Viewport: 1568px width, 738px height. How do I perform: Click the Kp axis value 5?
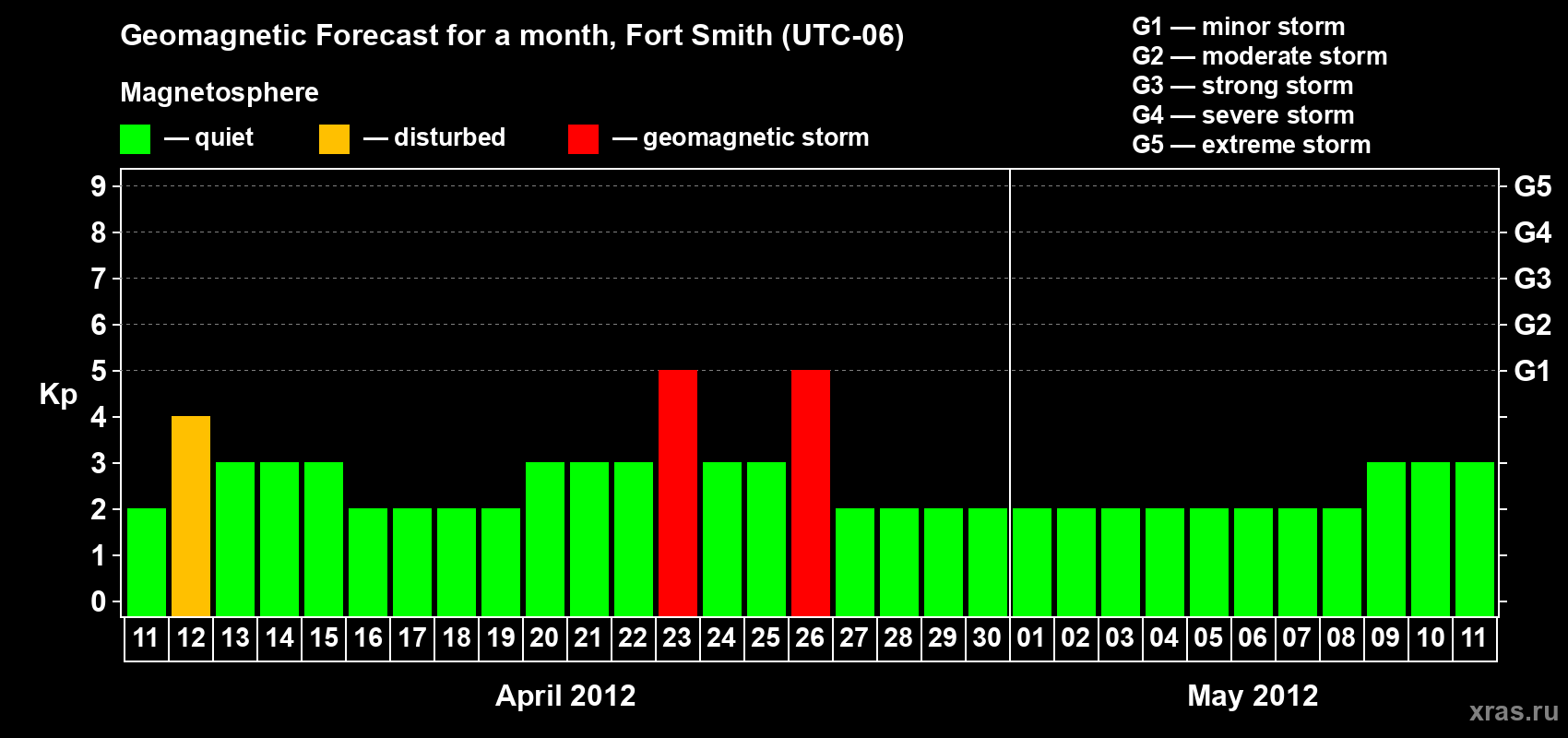pos(99,371)
